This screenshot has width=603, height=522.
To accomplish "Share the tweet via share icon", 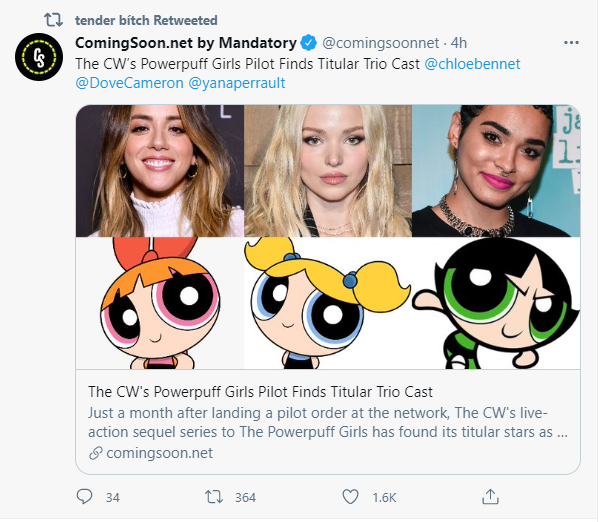I will pyautogui.click(x=490, y=496).
